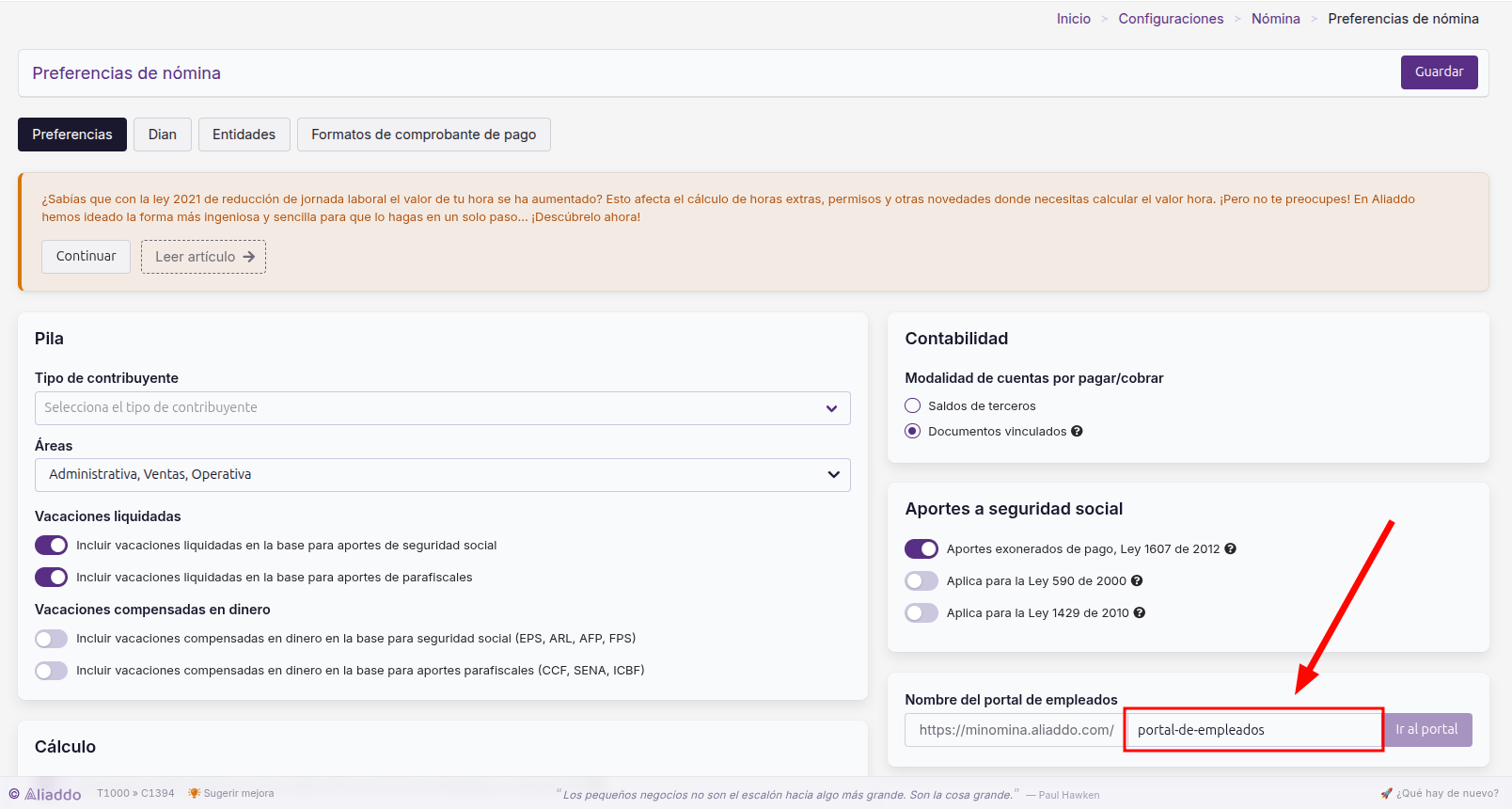Go to Inicio in the breadcrumb
The height and width of the screenshot is (809, 1512).
(x=1073, y=19)
